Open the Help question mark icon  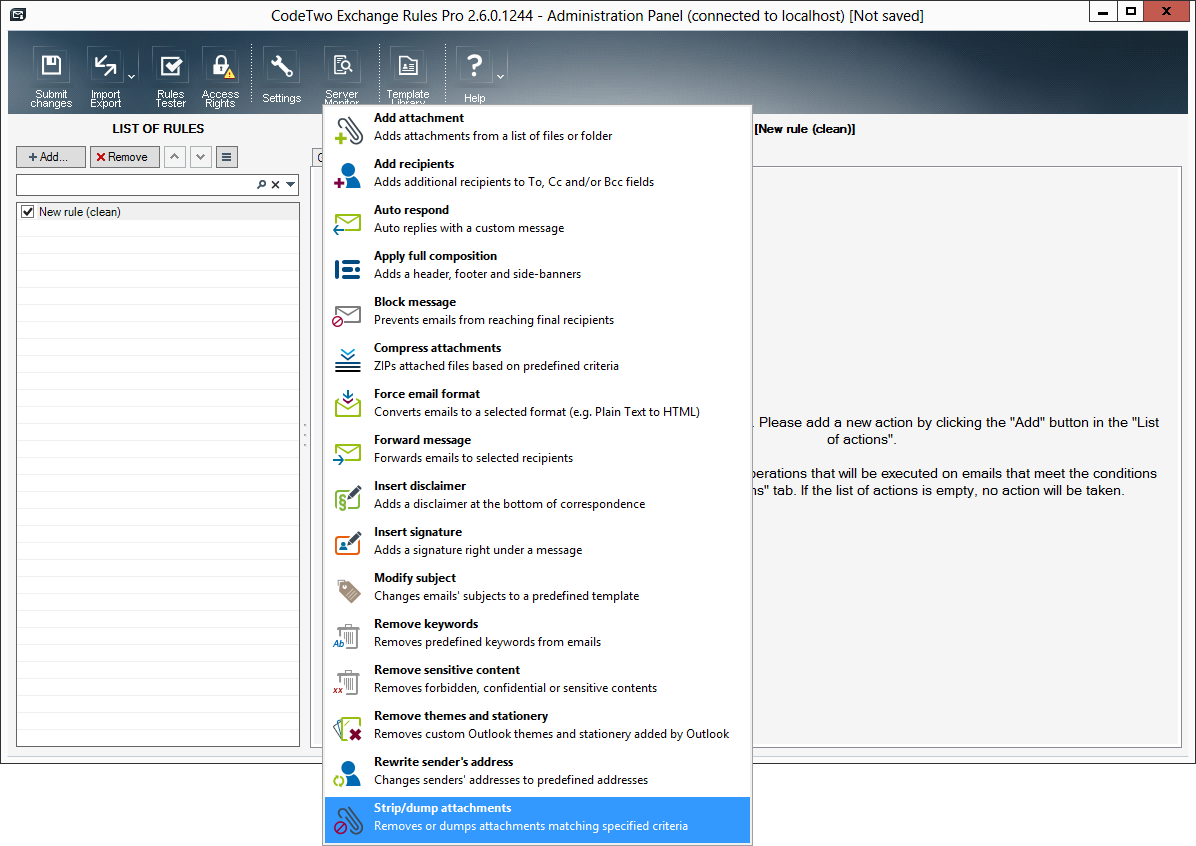[x=474, y=67]
